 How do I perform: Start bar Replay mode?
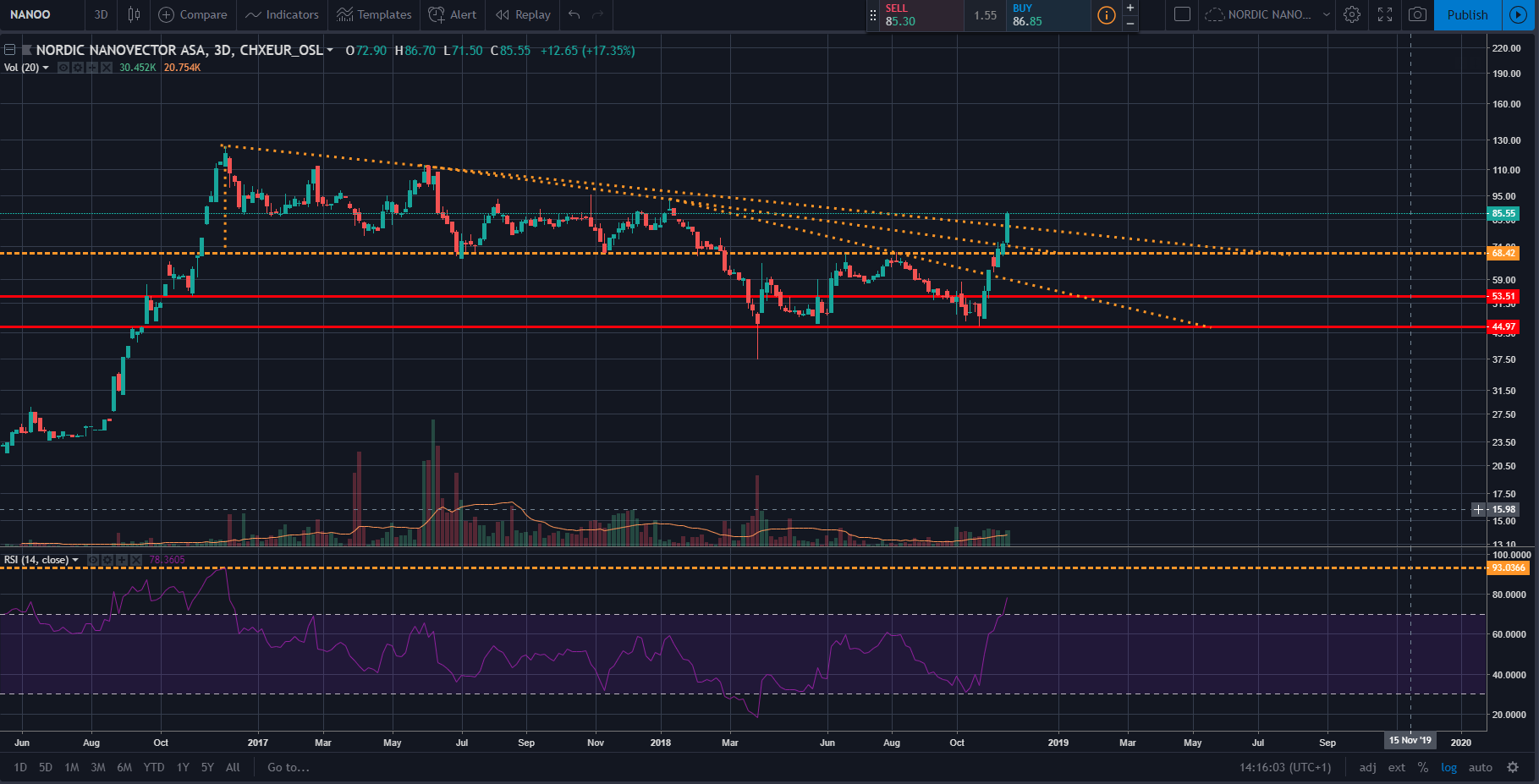tap(523, 14)
